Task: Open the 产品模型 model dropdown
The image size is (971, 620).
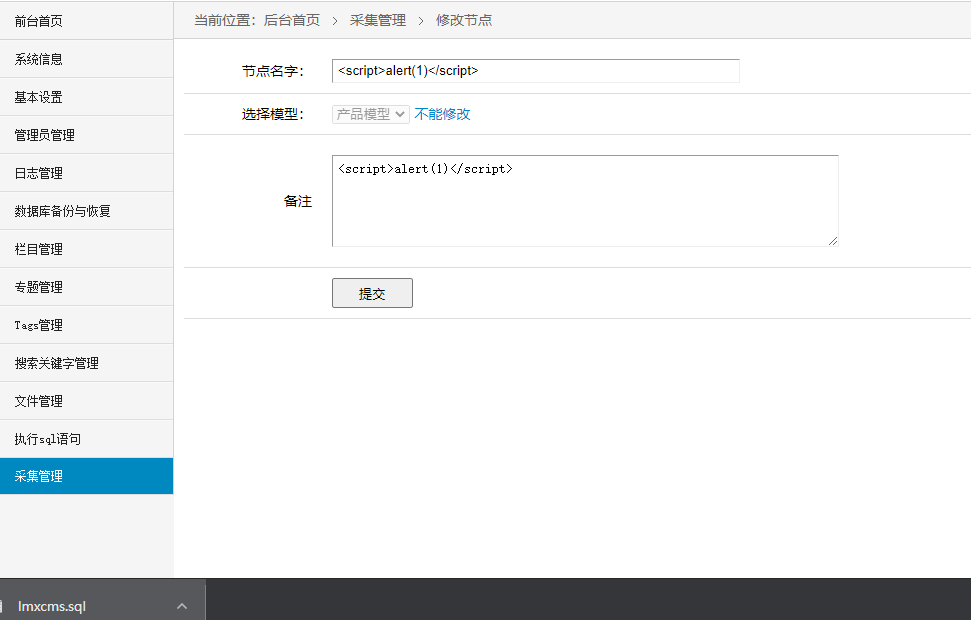Action: click(370, 114)
